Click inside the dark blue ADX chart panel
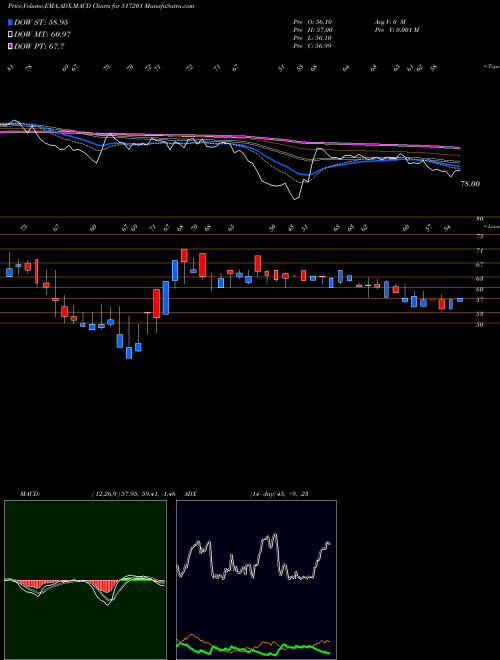 pyautogui.click(x=256, y=580)
